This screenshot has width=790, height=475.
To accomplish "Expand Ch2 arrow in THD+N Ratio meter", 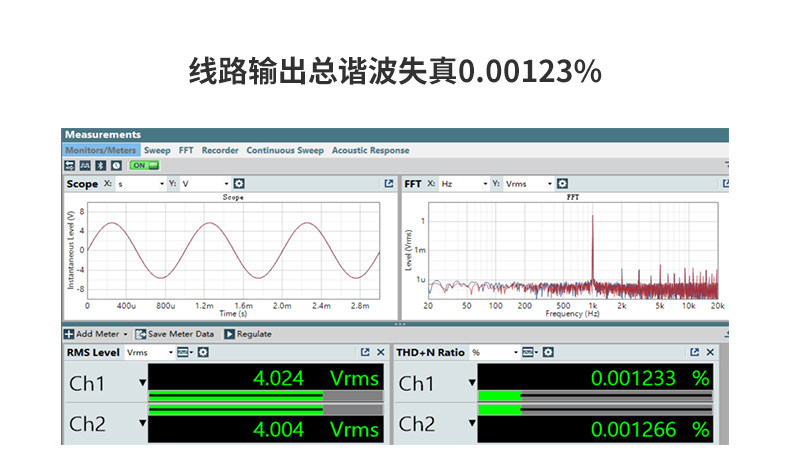I will click(472, 423).
